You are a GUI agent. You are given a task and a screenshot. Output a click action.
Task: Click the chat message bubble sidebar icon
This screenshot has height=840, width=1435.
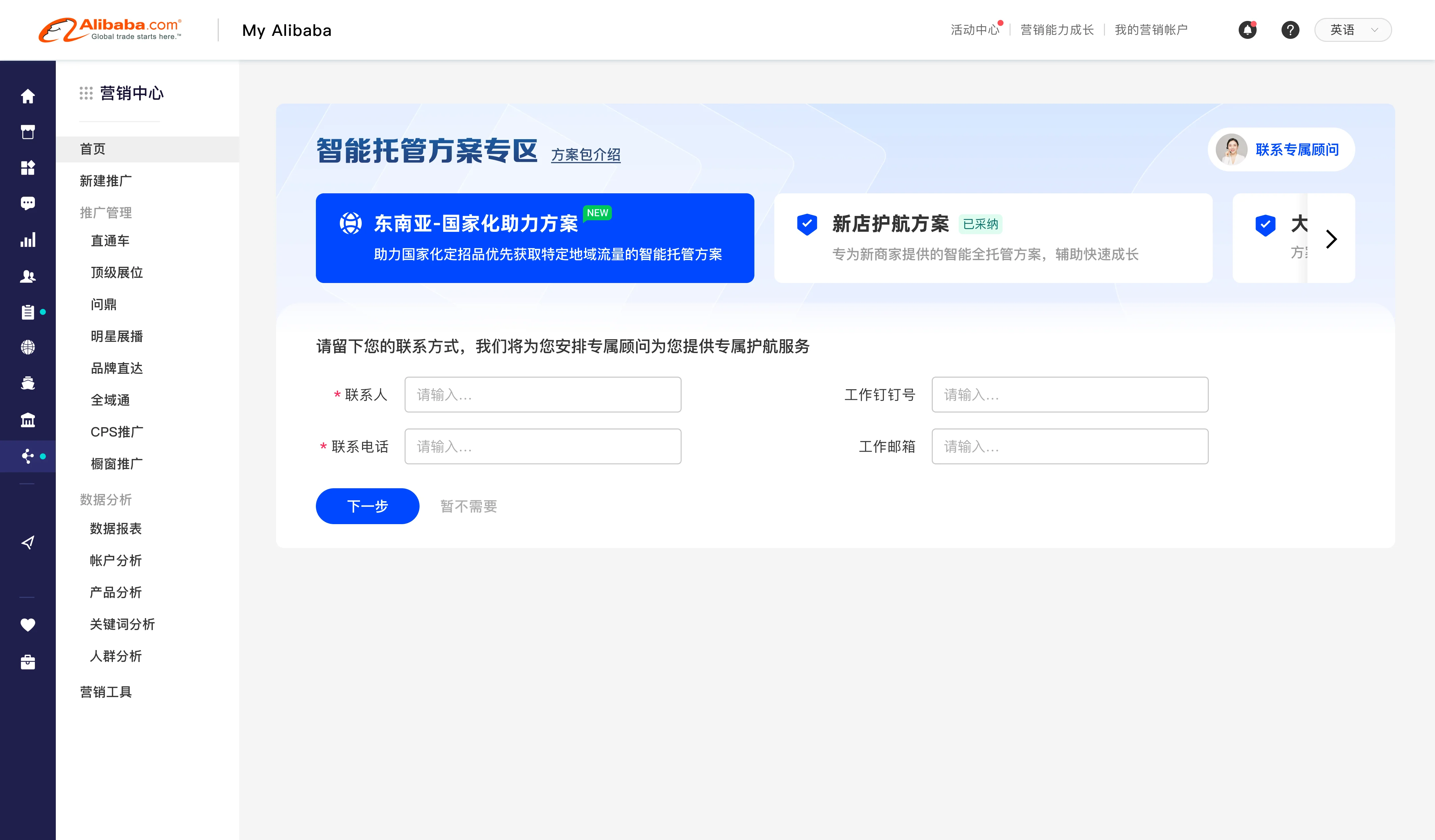tap(27, 203)
